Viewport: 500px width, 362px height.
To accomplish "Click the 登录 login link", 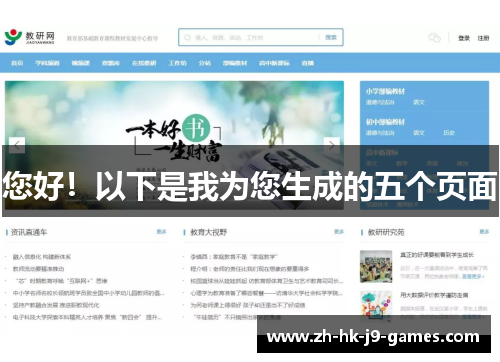I will click(x=464, y=38).
